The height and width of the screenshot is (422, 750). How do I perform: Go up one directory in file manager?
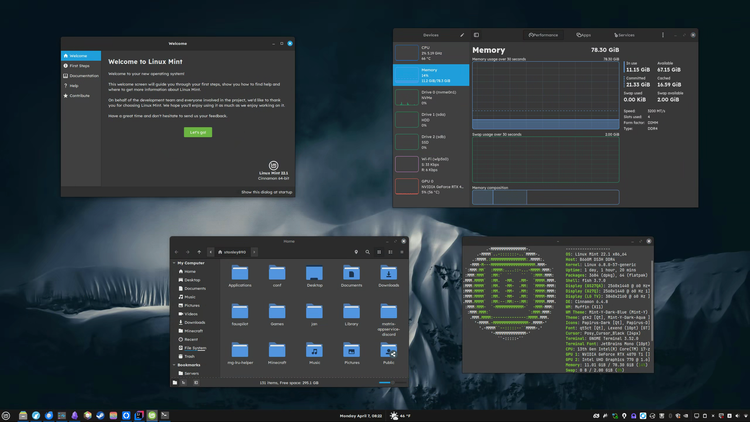coord(199,252)
